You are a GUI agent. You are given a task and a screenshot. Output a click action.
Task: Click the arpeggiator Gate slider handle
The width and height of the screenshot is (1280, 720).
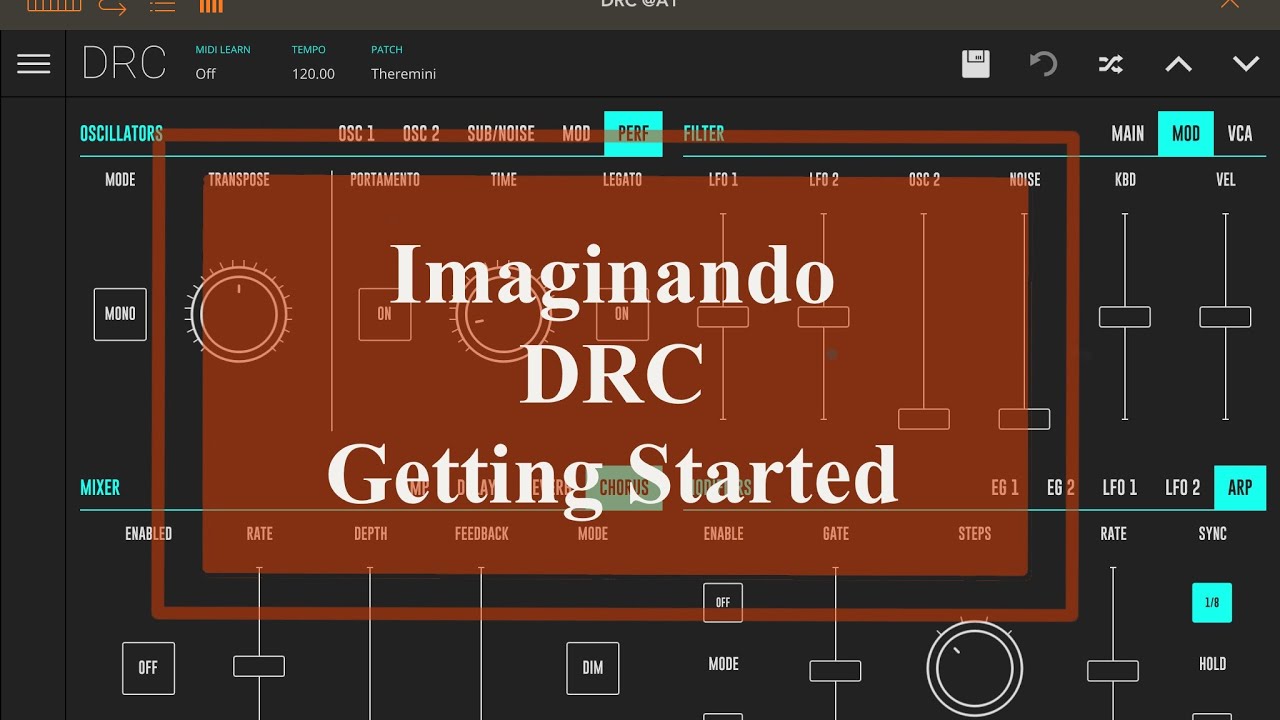click(x=835, y=671)
